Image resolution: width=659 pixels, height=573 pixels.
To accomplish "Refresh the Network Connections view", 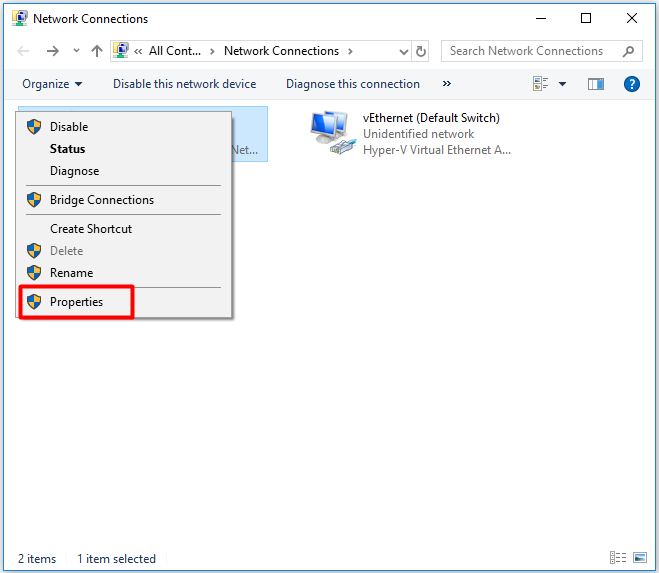I will click(x=421, y=51).
